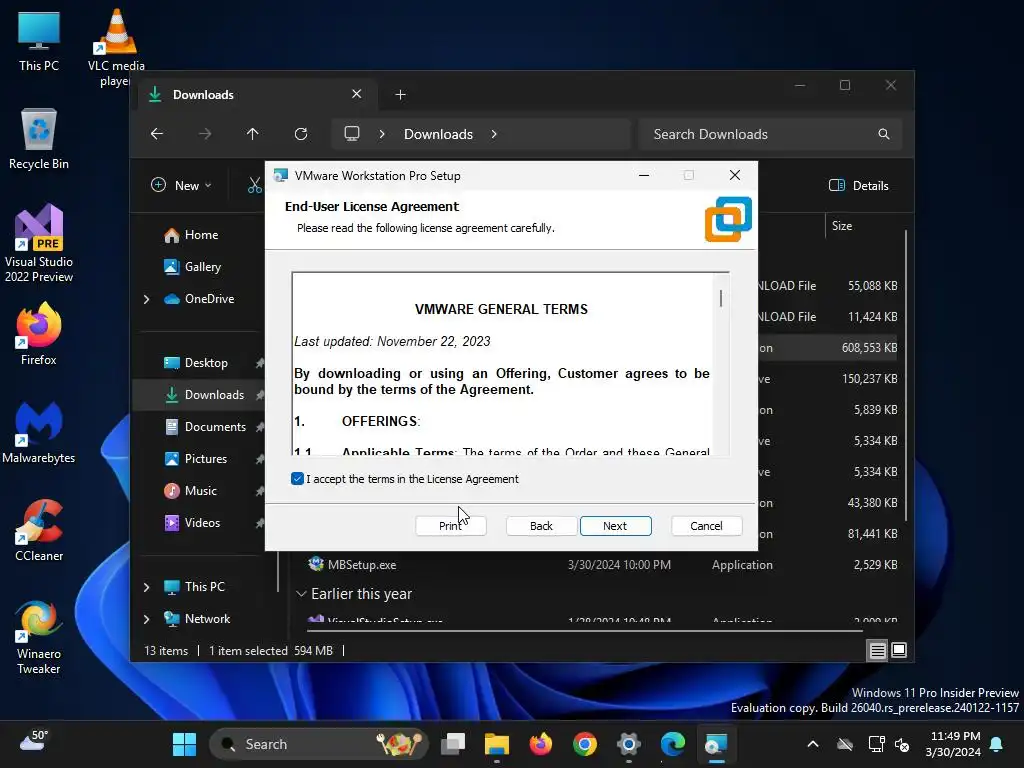This screenshot has height=768, width=1024.
Task: Refresh the Downloads folder view
Action: pos(301,134)
